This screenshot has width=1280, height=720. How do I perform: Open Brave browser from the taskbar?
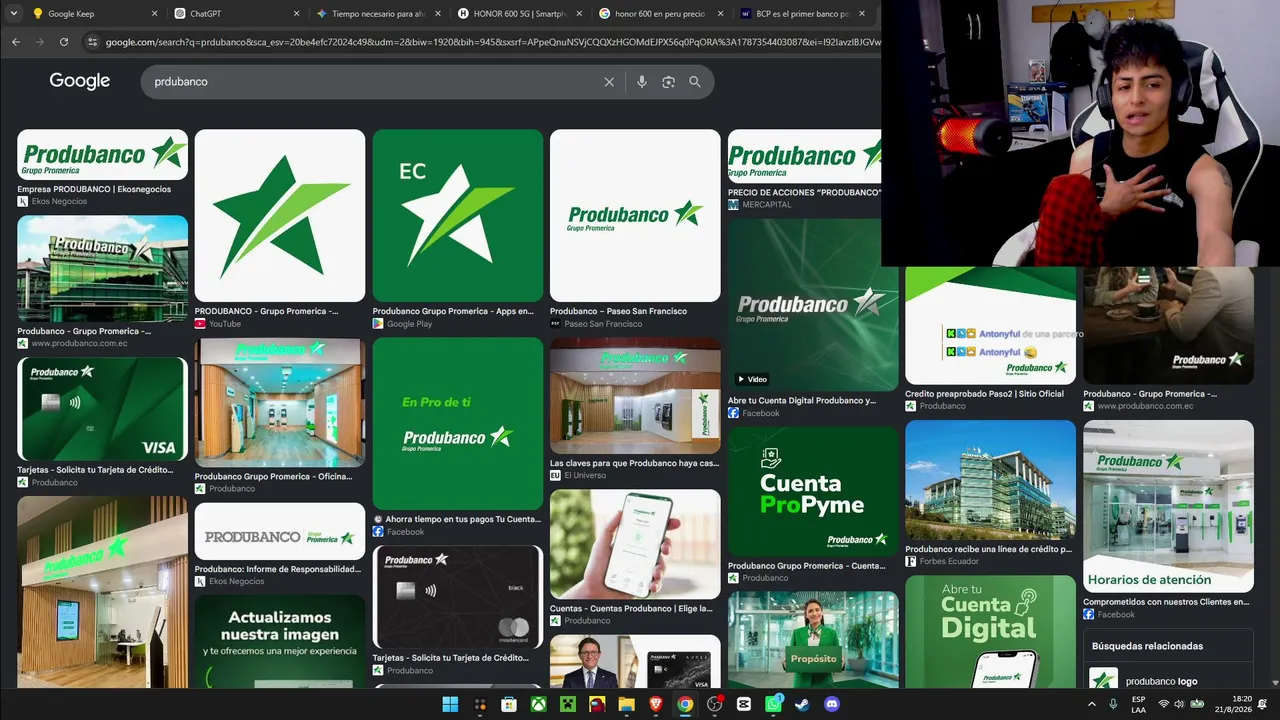(x=655, y=704)
